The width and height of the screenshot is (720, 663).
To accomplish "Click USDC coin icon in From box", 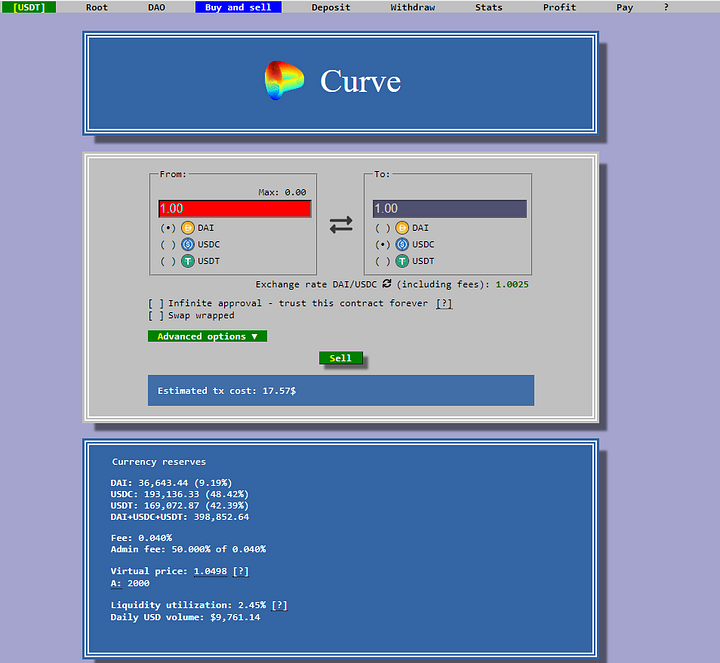I will coord(187,244).
